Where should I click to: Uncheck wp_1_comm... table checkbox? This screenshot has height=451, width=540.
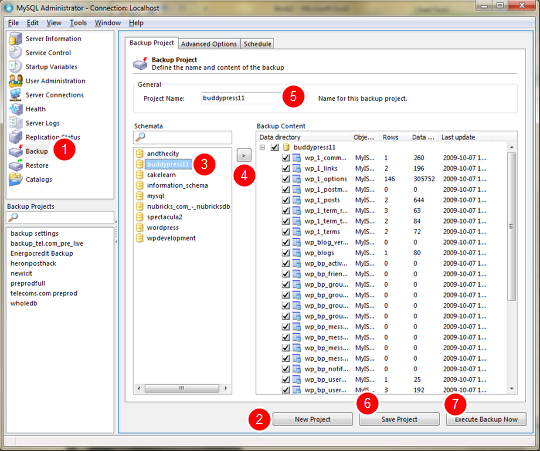(286, 158)
